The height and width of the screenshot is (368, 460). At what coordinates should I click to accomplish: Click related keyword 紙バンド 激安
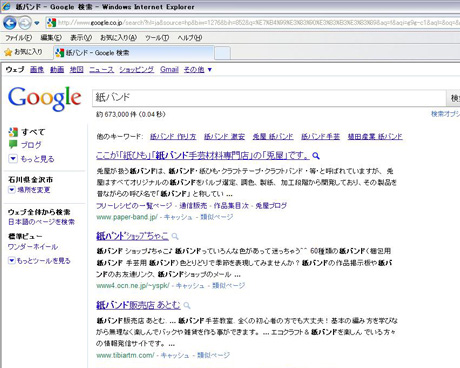(x=224, y=136)
